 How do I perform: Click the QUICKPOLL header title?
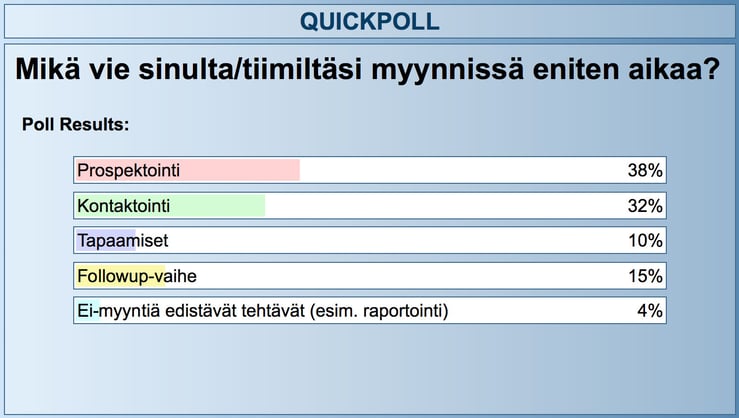[369, 22]
